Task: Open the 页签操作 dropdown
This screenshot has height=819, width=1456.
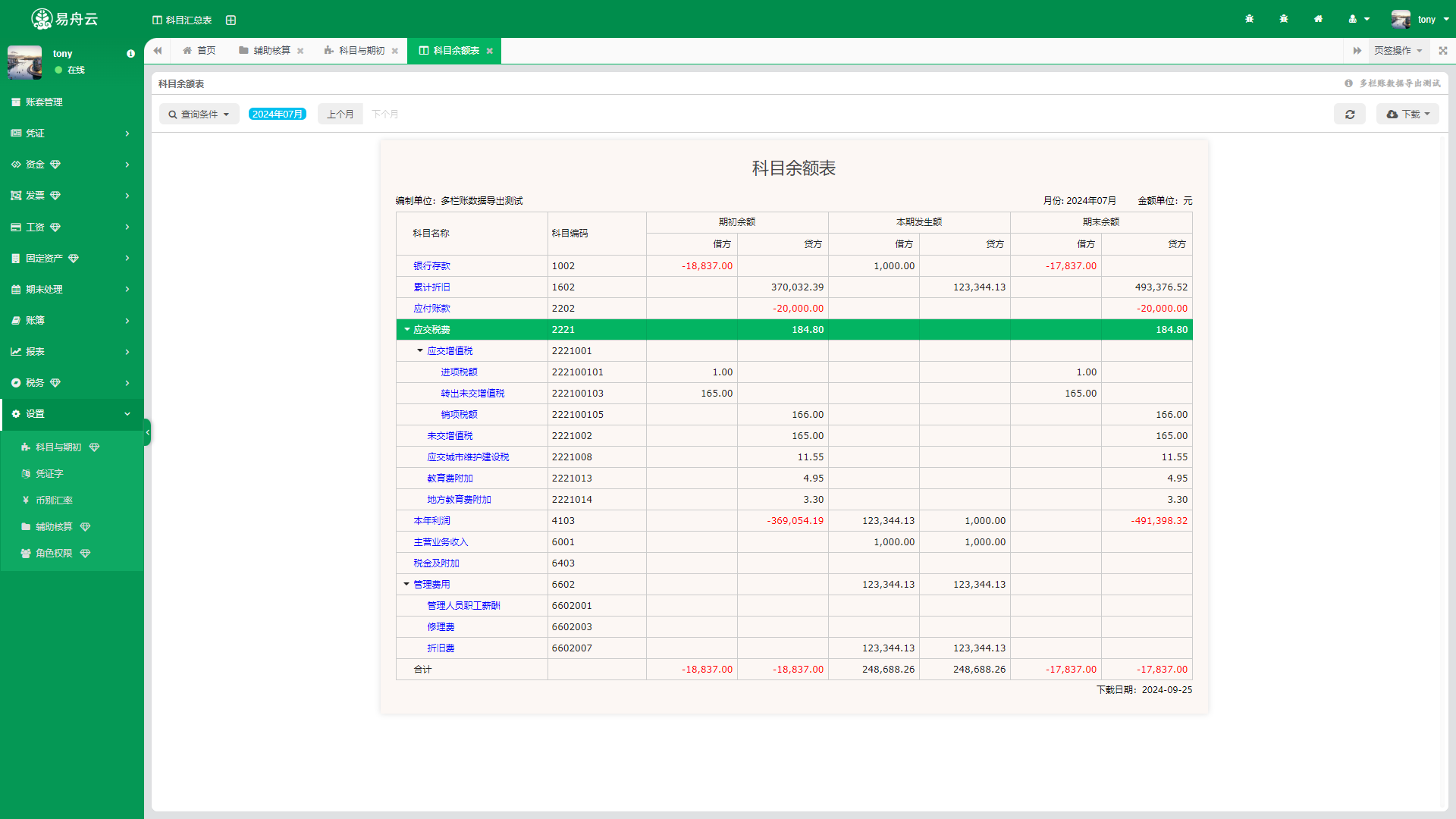Action: (1398, 51)
